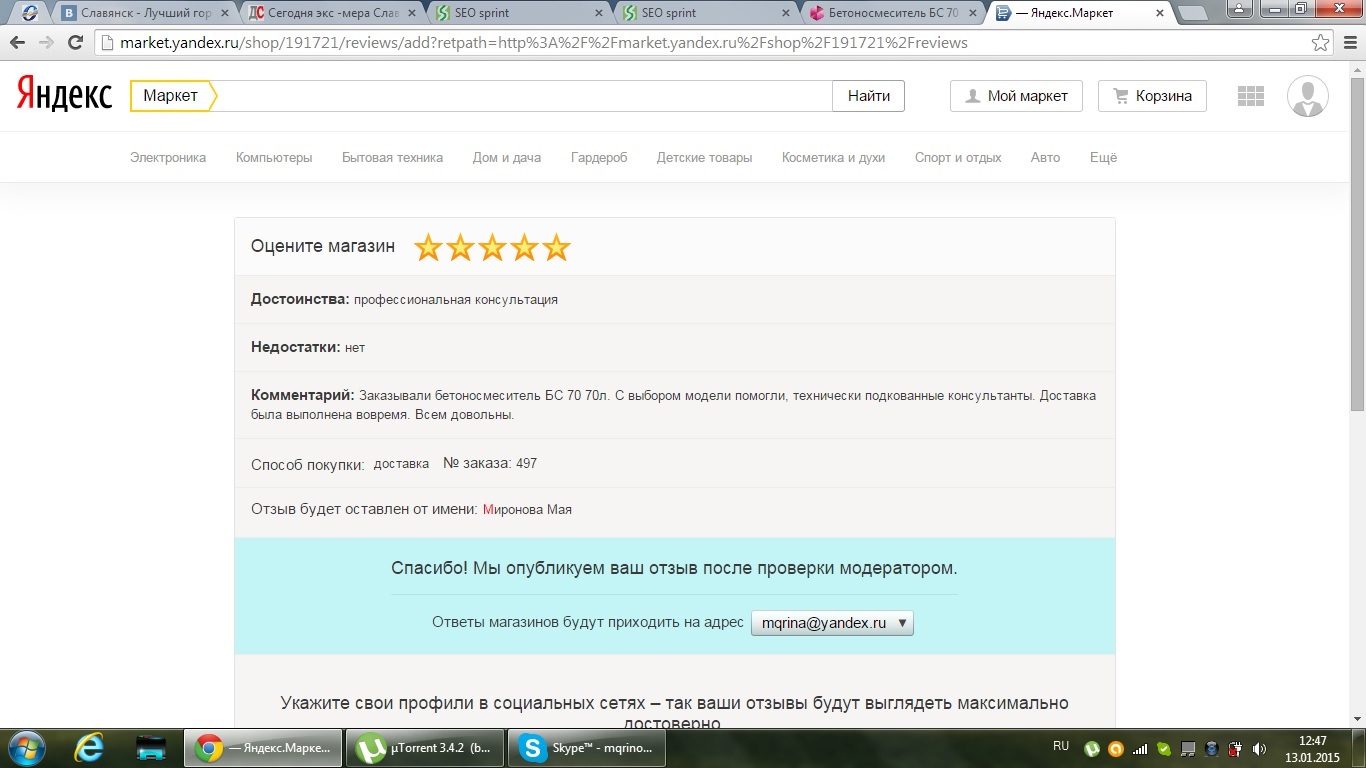Open the µTorrent tray icon
Image resolution: width=1366 pixels, height=768 pixels.
(x=1092, y=748)
